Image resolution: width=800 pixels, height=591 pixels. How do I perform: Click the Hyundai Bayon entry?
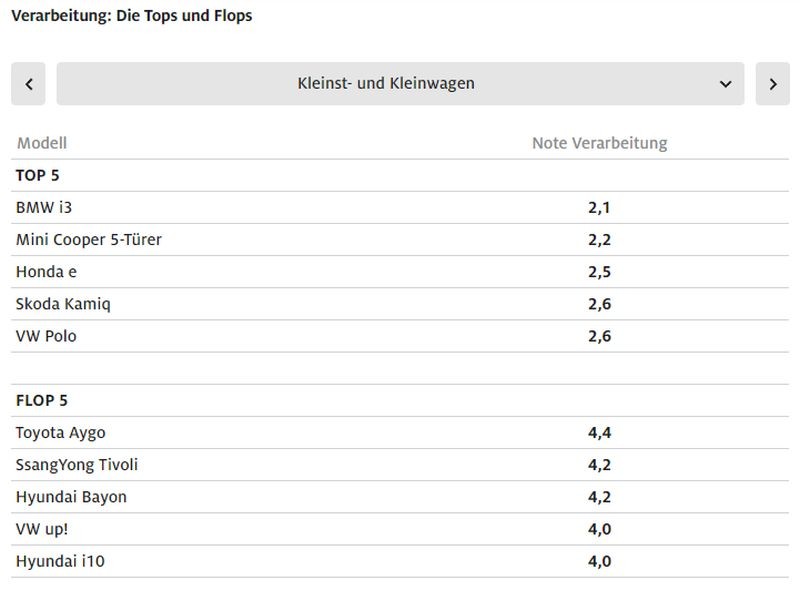click(71, 496)
